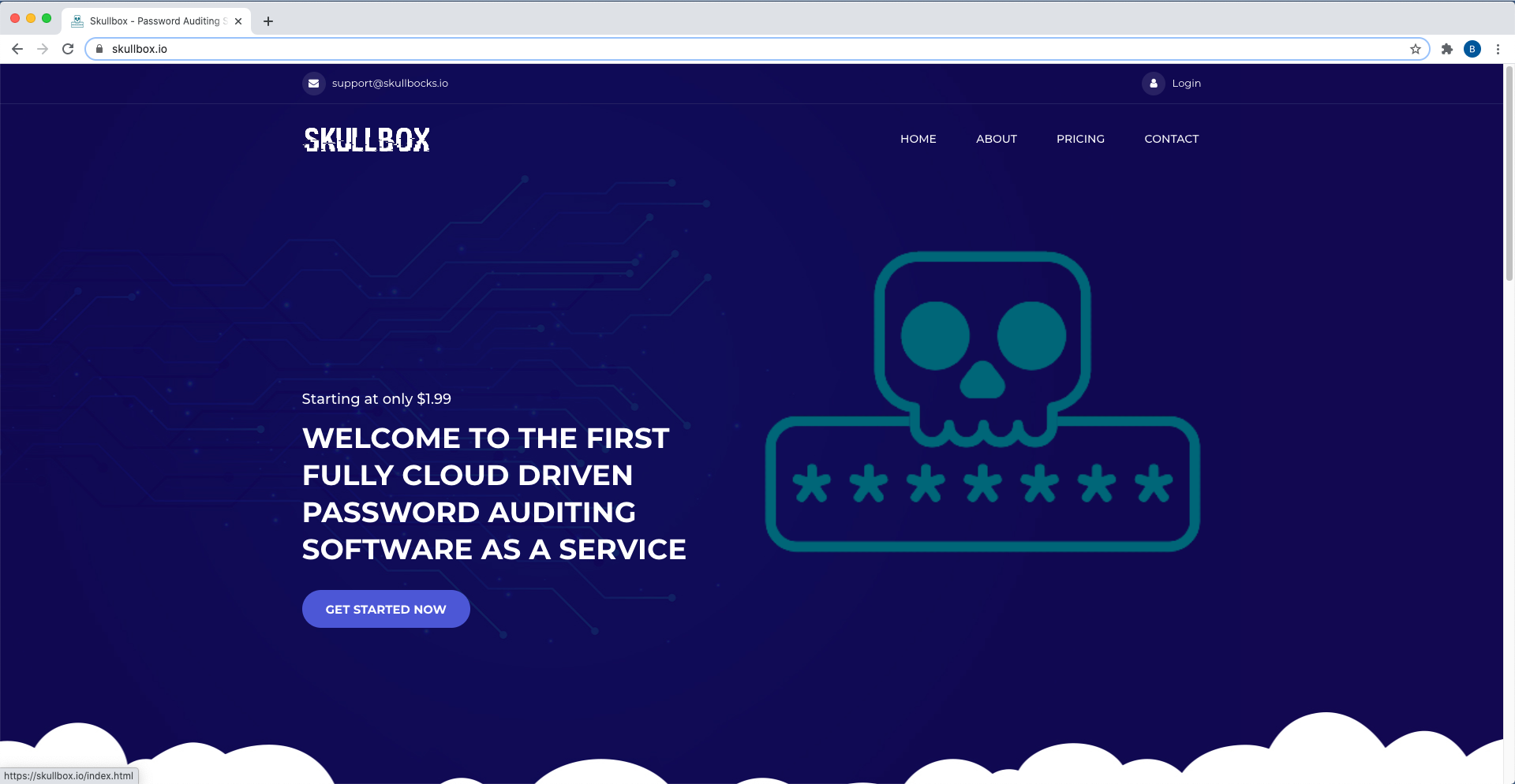Screen dimensions: 1515x784
Task: Click the profile avatar in the toolbar
Action: tap(1472, 48)
